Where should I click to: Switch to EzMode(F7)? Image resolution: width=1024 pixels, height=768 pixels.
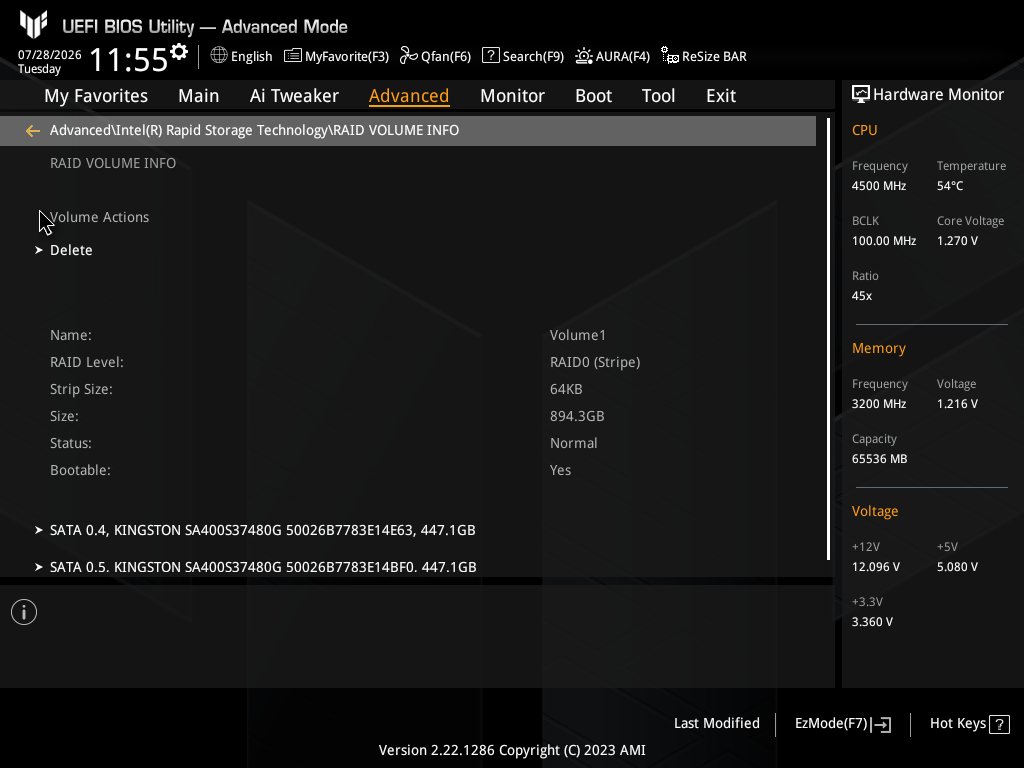pos(842,724)
